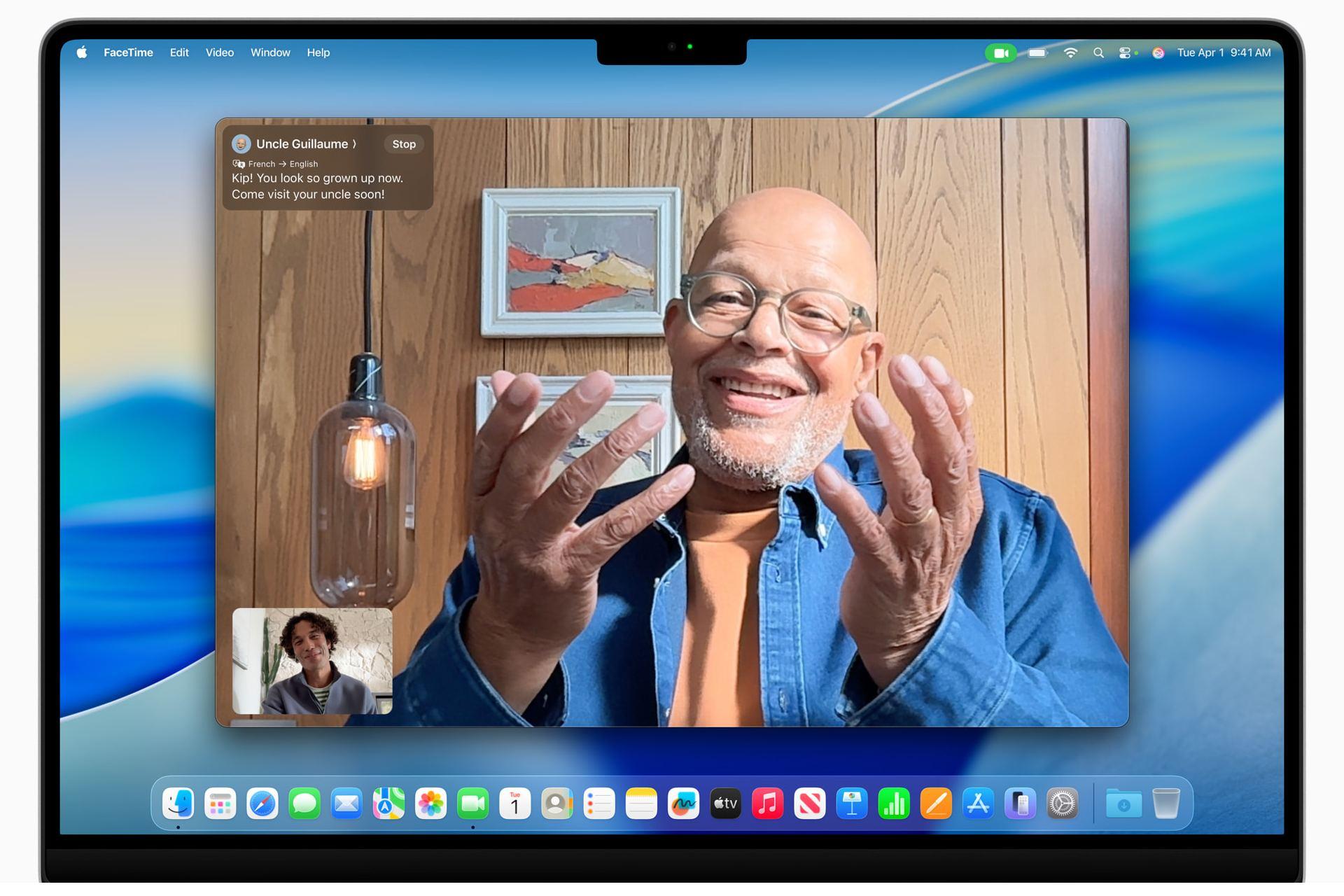Open the Apple menu

[82, 52]
